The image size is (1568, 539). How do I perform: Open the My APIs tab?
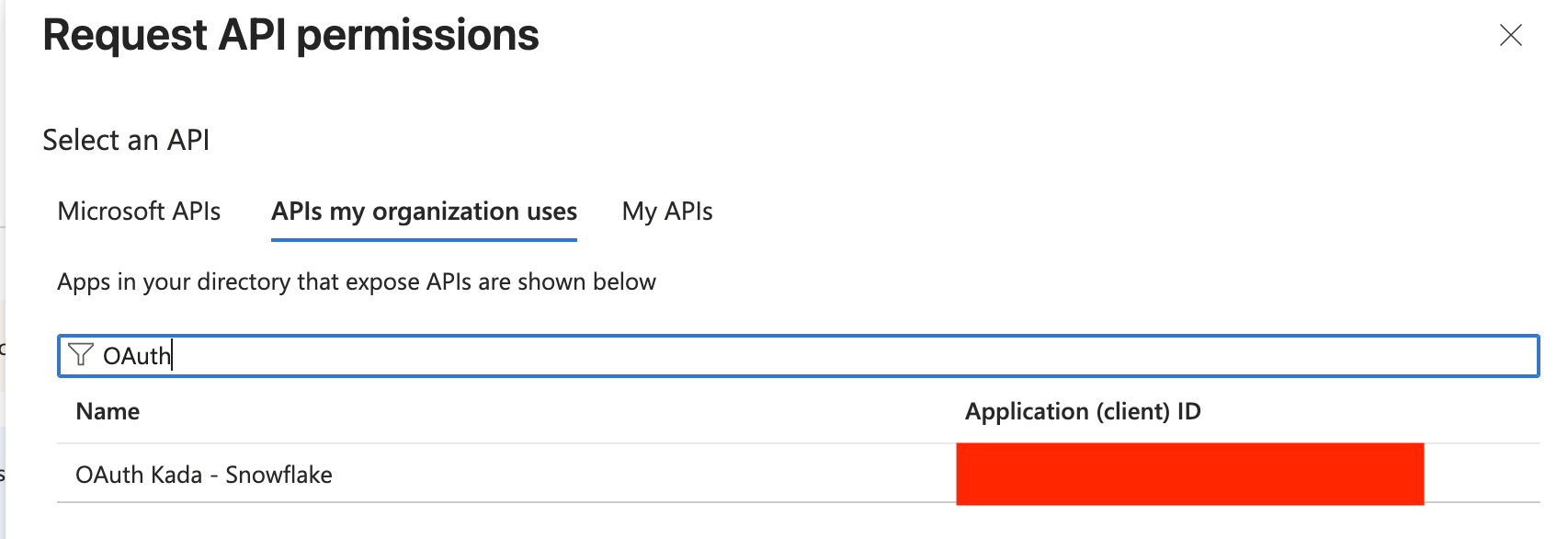pos(666,212)
